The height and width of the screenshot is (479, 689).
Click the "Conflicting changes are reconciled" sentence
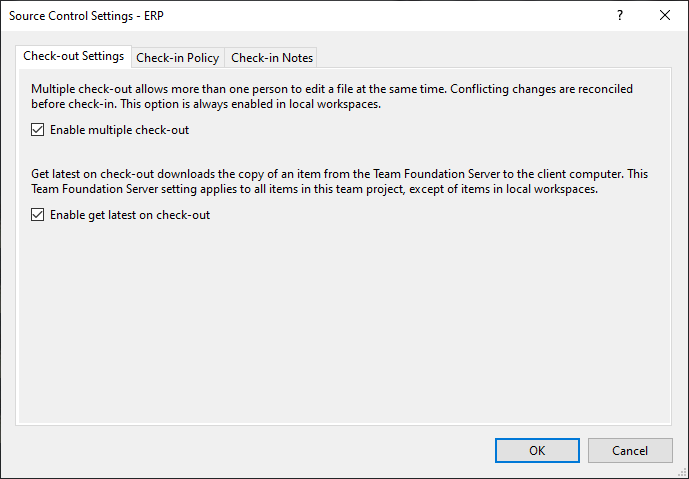tap(542, 89)
